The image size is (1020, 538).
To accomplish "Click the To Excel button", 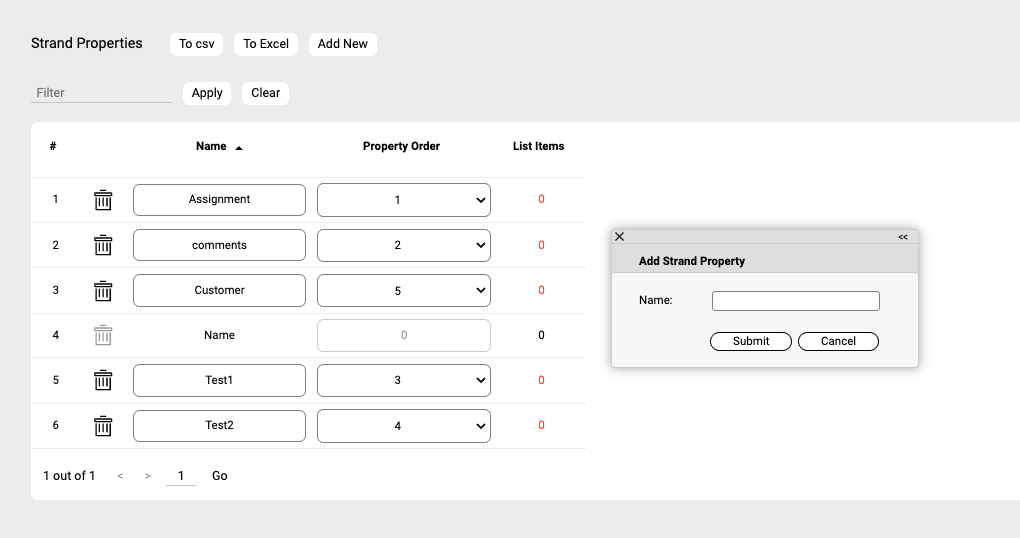I will (266, 44).
